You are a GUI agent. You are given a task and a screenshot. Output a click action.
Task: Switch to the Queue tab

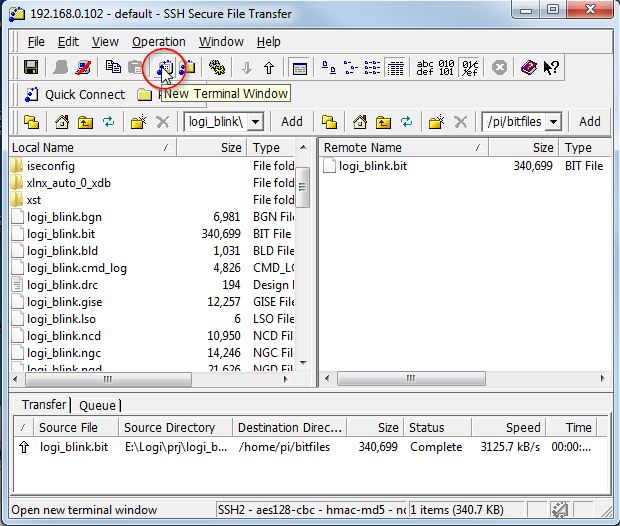(97, 405)
